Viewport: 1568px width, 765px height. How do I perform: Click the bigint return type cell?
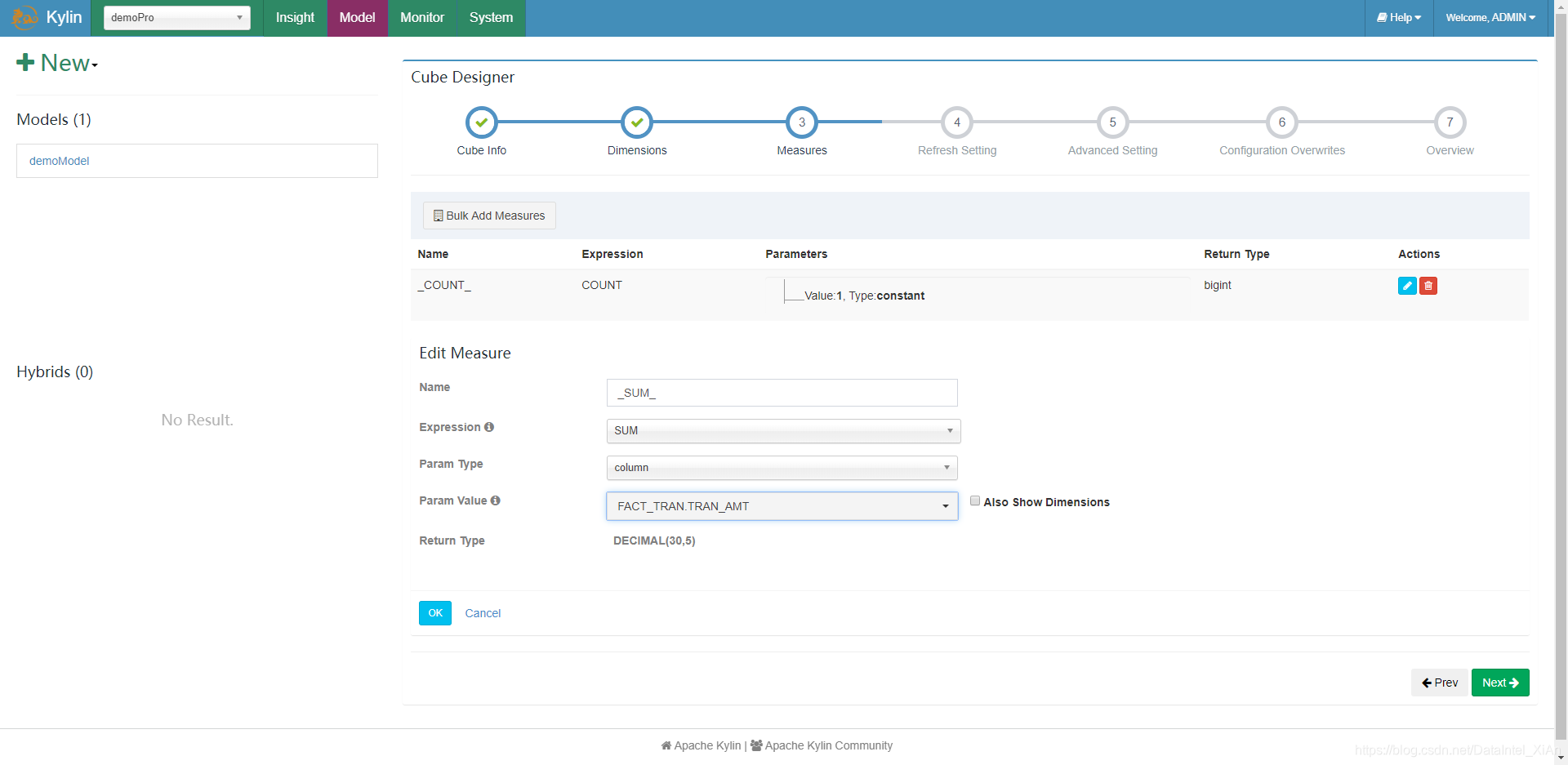[x=1218, y=285]
